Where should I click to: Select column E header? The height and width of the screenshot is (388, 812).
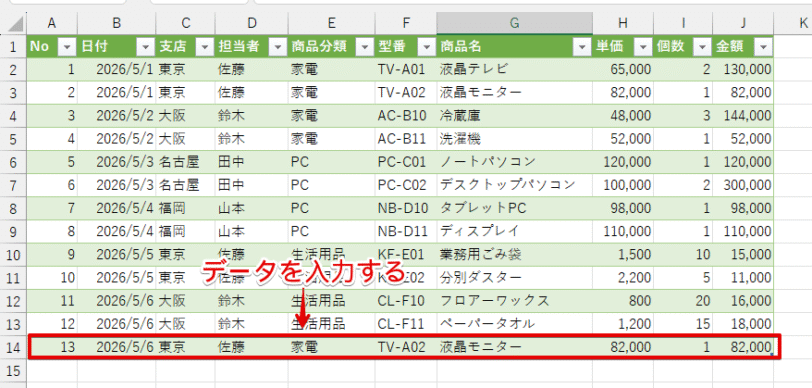(x=331, y=23)
